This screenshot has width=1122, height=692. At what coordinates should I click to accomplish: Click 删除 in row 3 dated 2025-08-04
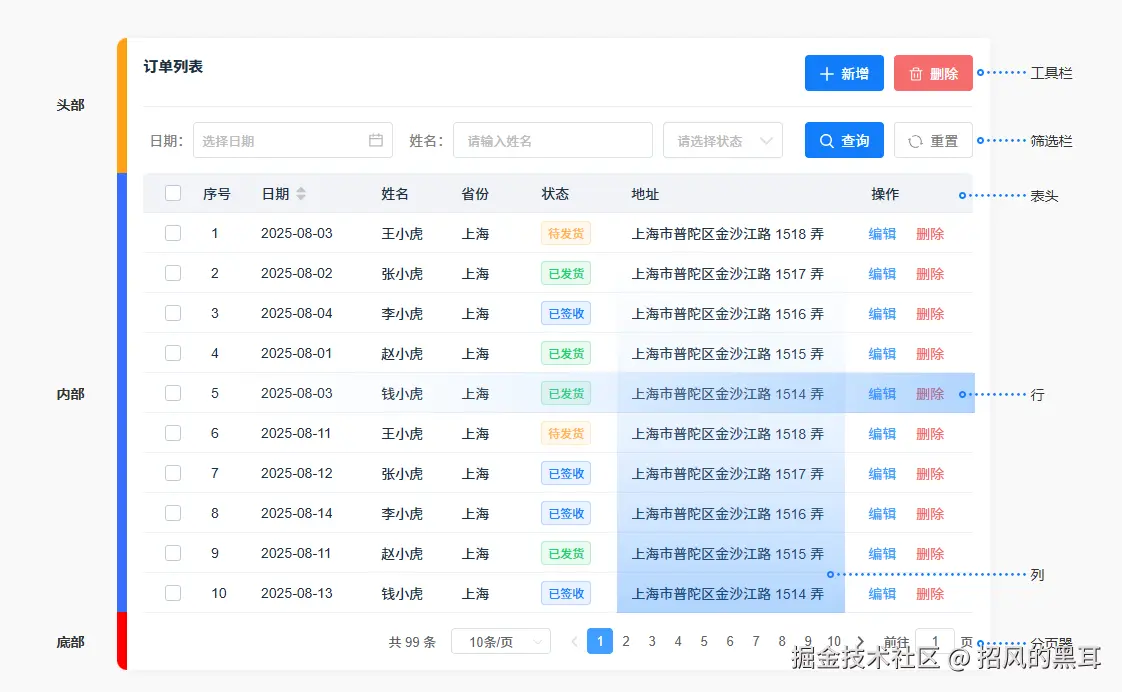tap(930, 313)
